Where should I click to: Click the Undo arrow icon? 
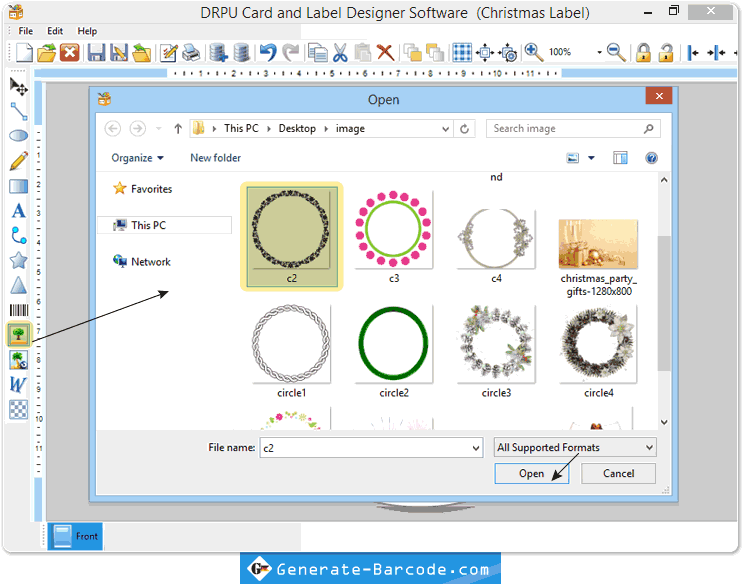268,52
